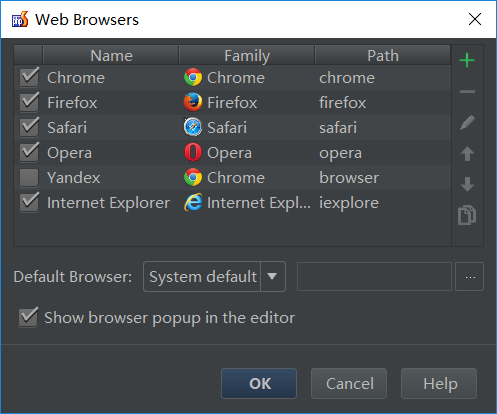Uncheck the Chrome browser checkbox

click(29, 77)
